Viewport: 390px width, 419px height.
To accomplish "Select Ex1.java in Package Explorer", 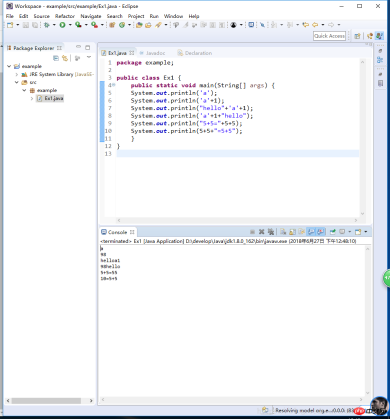I will point(50,98).
